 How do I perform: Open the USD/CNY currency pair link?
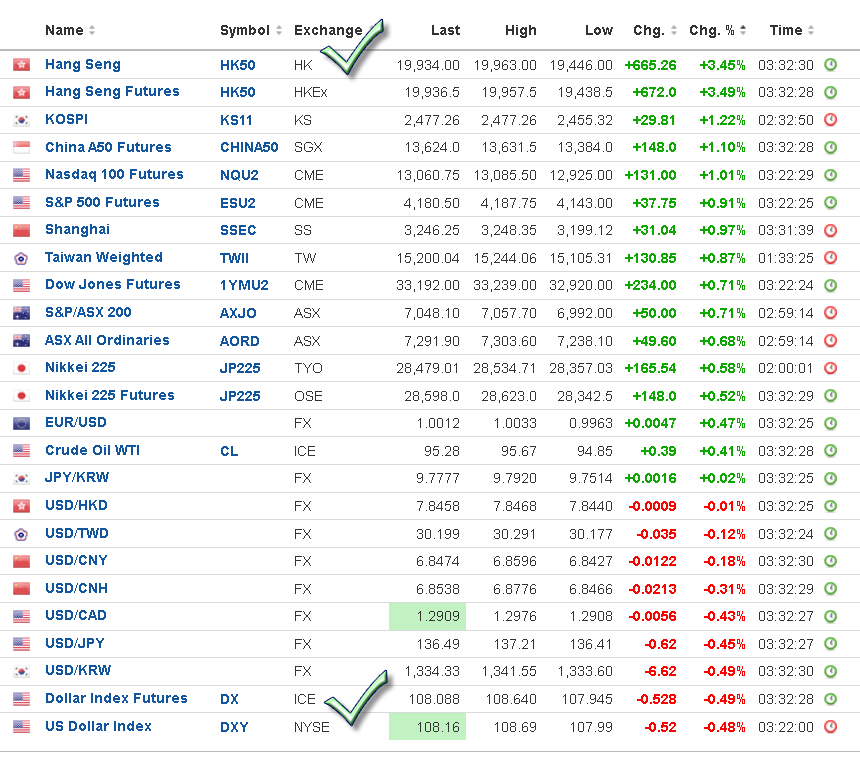pyautogui.click(x=76, y=561)
